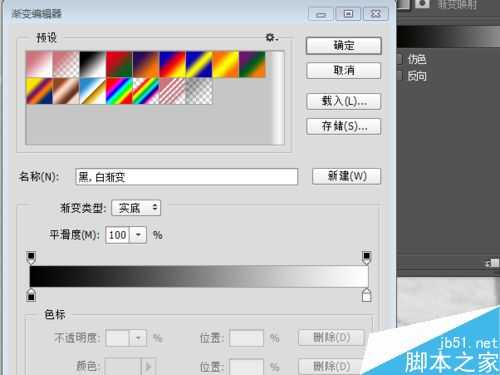Select the left opacity stop above gradient
The height and width of the screenshot is (375, 500).
coord(31,258)
